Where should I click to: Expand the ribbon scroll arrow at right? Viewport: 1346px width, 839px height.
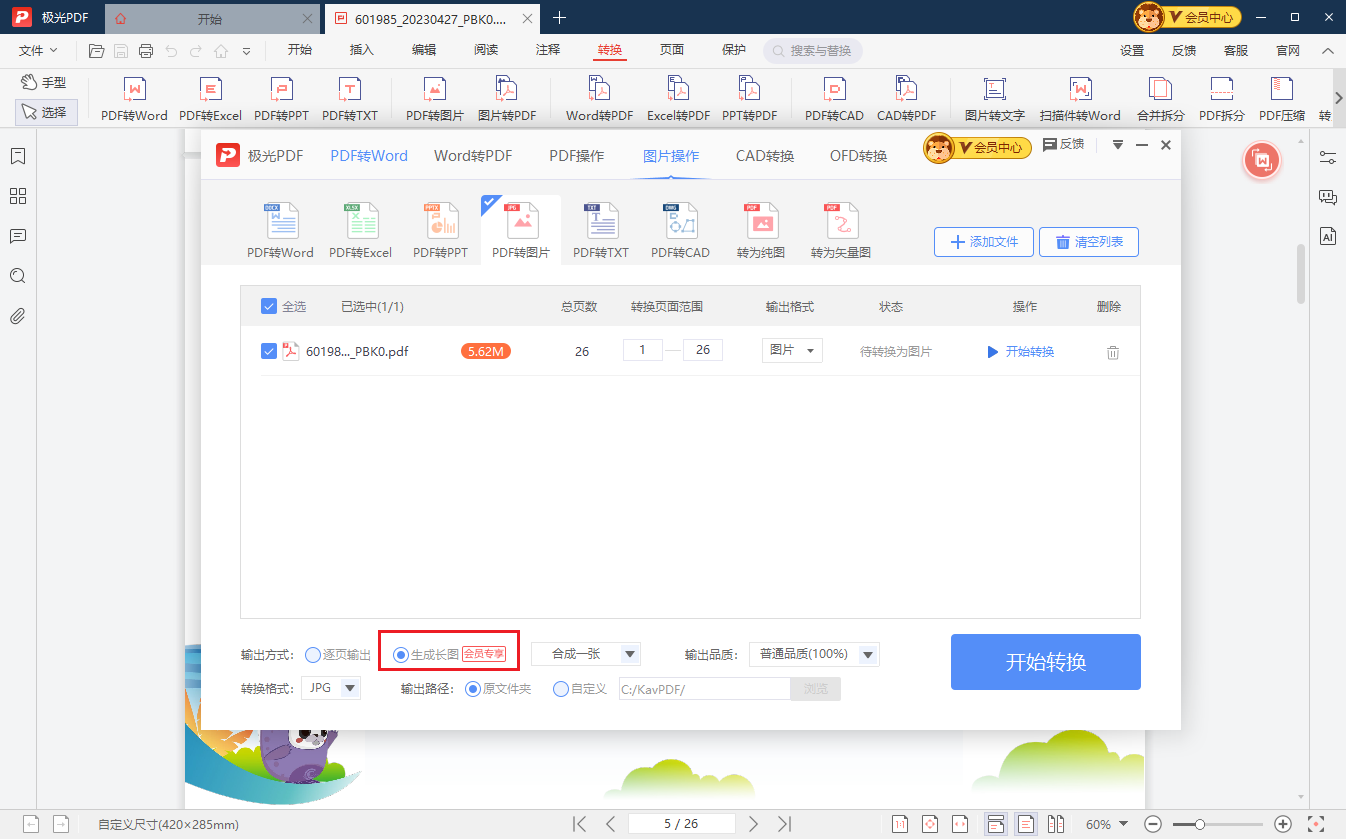tap(1338, 97)
